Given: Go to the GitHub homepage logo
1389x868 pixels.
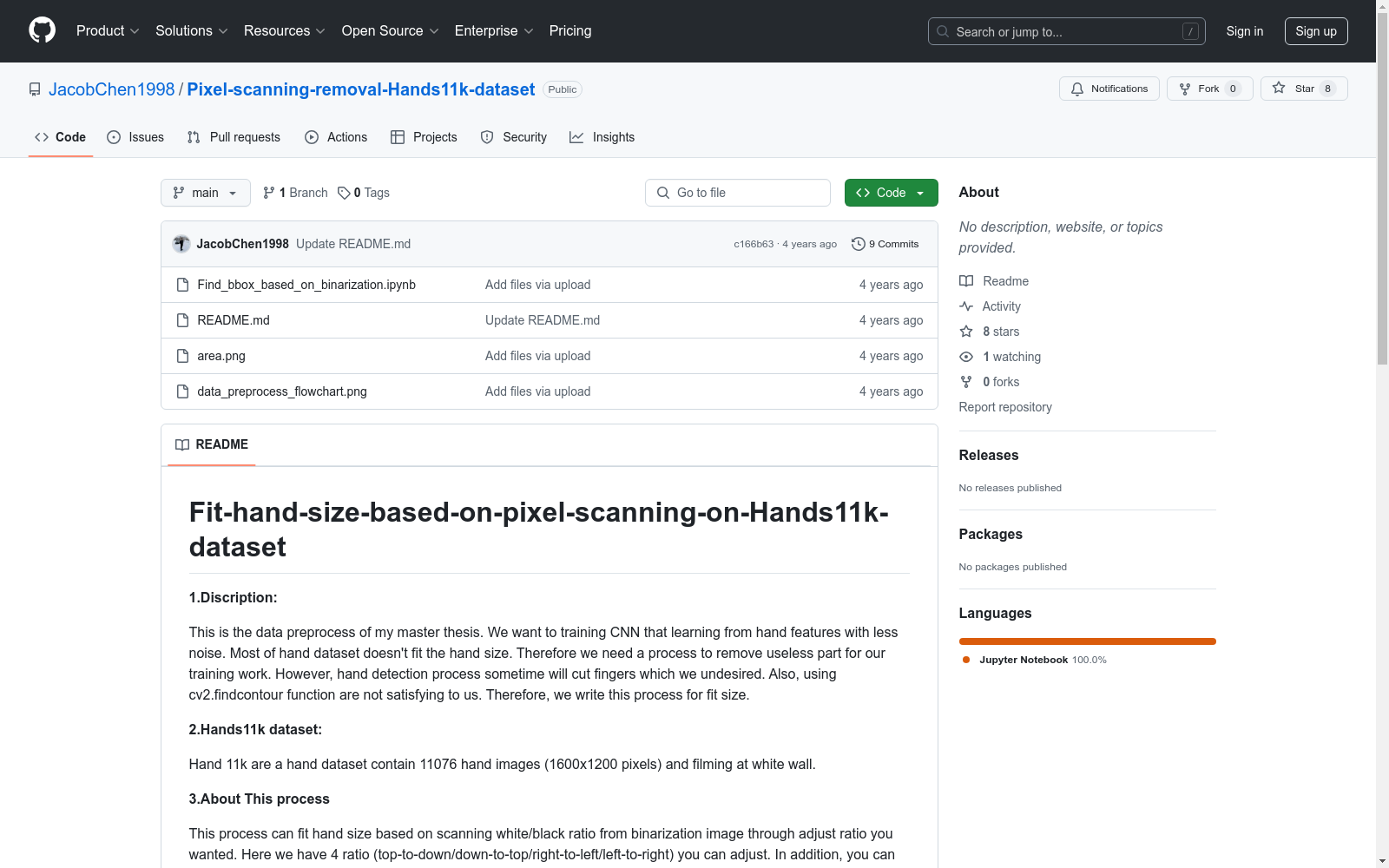Looking at the screenshot, I should 42,30.
